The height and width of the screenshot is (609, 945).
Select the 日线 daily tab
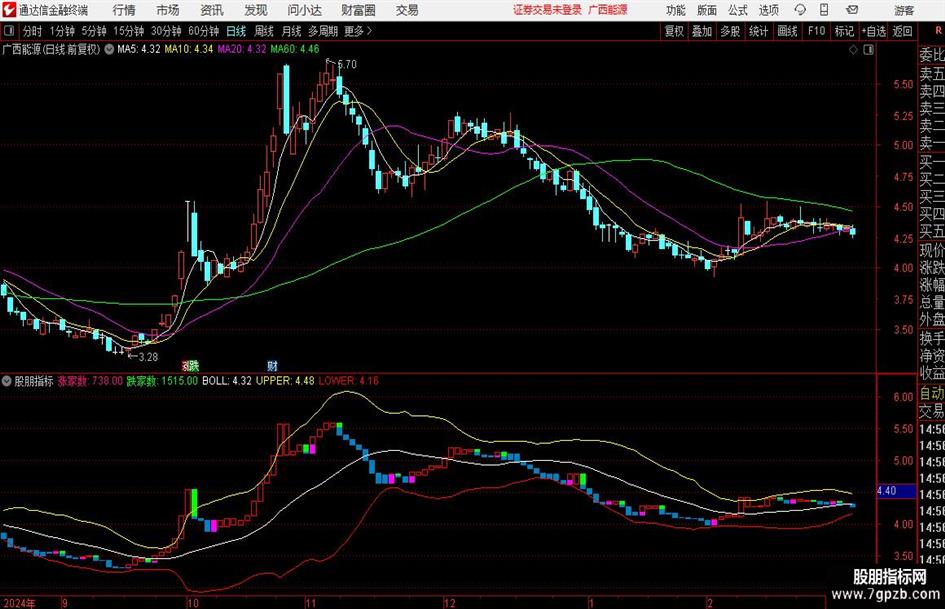coord(236,31)
